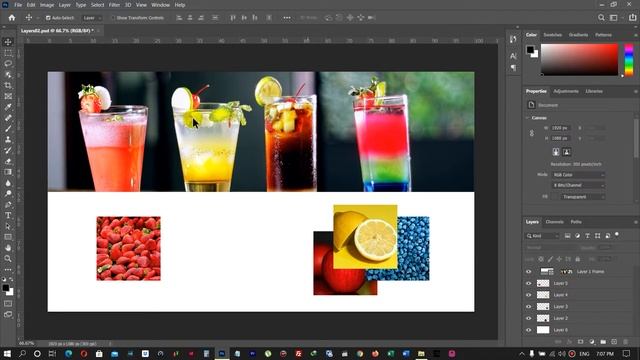Open the Auto-Select Layer dropdown
640x360 pixels.
pyautogui.click(x=91, y=18)
